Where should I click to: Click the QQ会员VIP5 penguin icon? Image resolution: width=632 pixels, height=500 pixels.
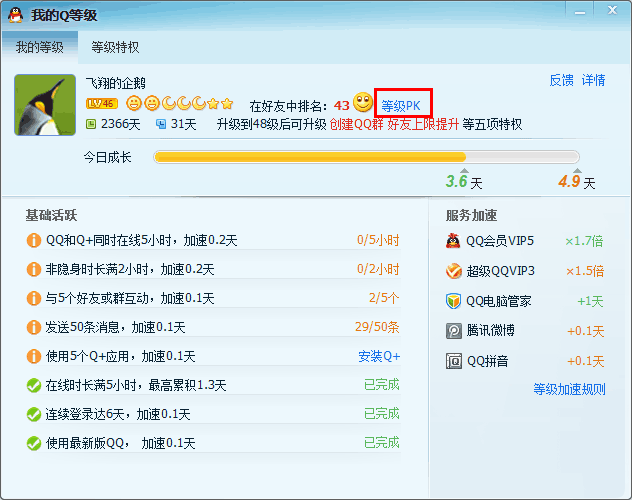tap(453, 241)
